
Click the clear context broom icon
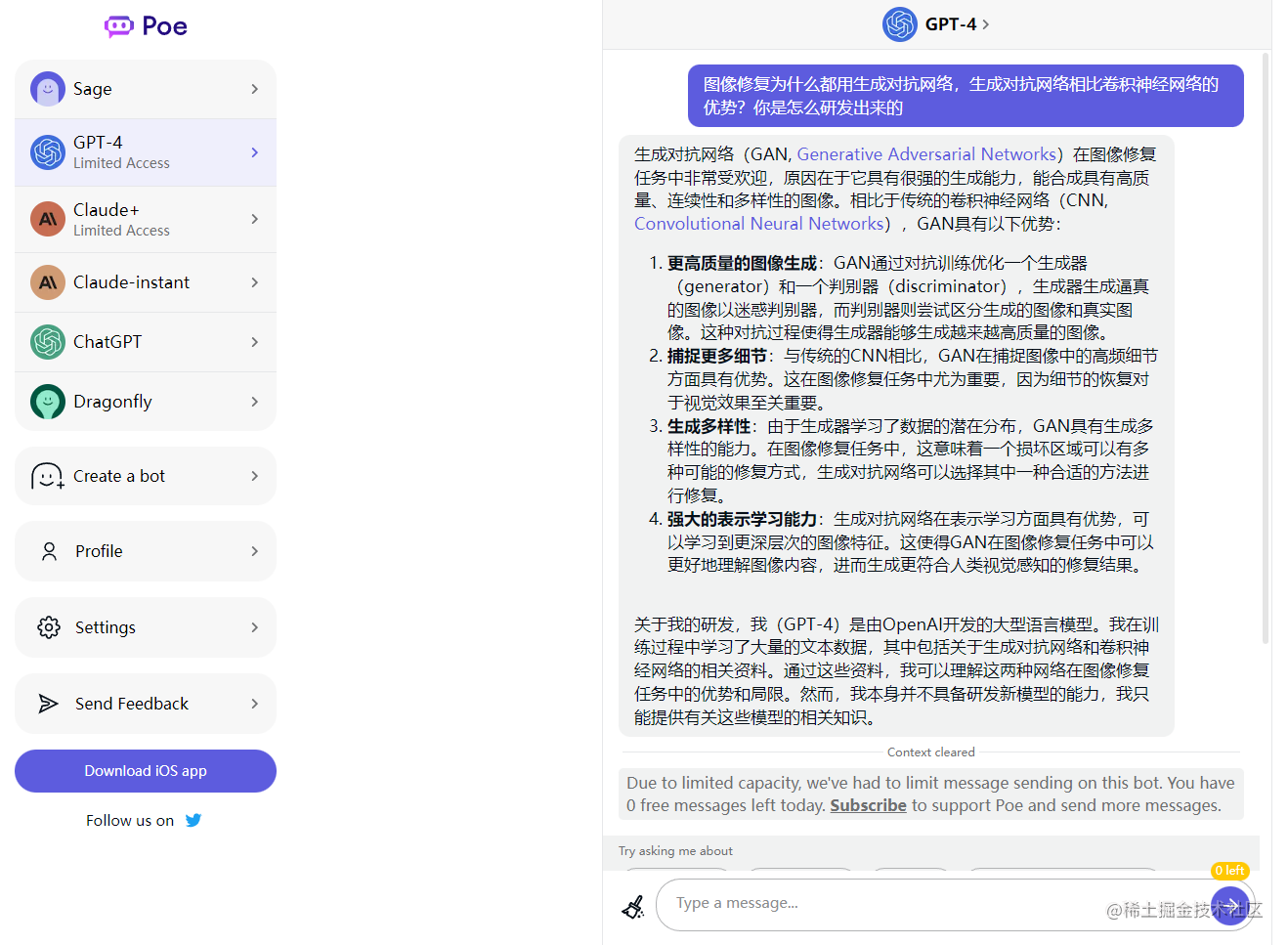(x=633, y=907)
